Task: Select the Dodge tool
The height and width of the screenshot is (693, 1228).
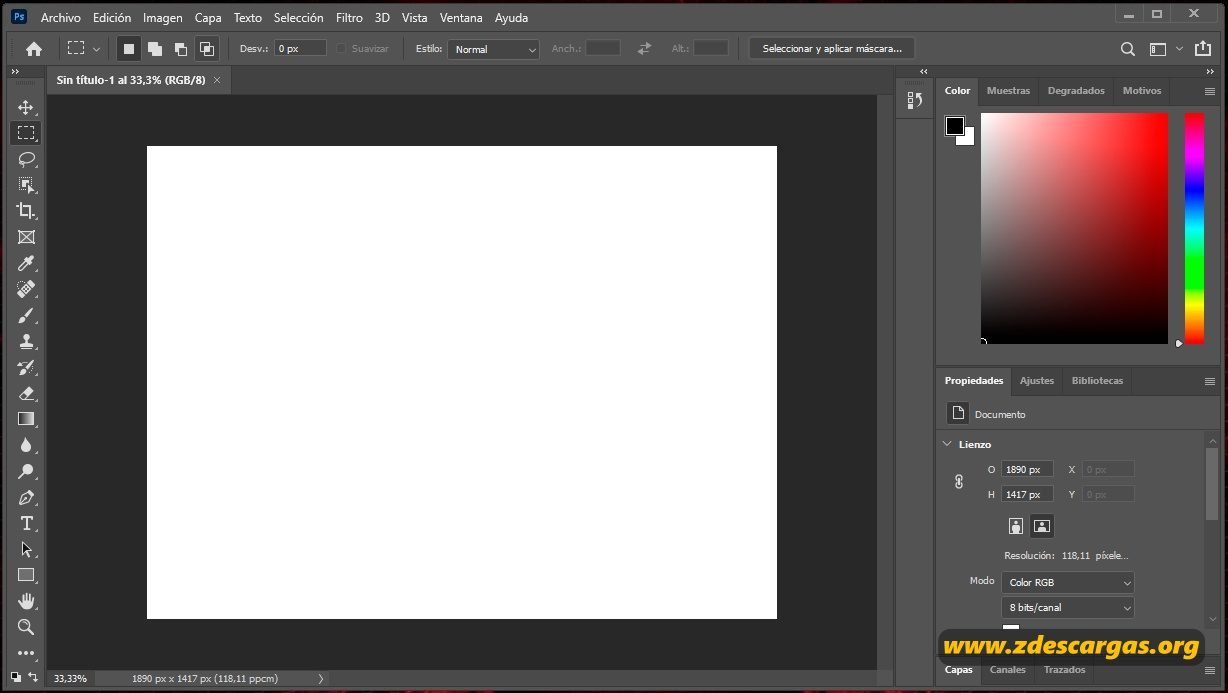Action: tap(26, 471)
